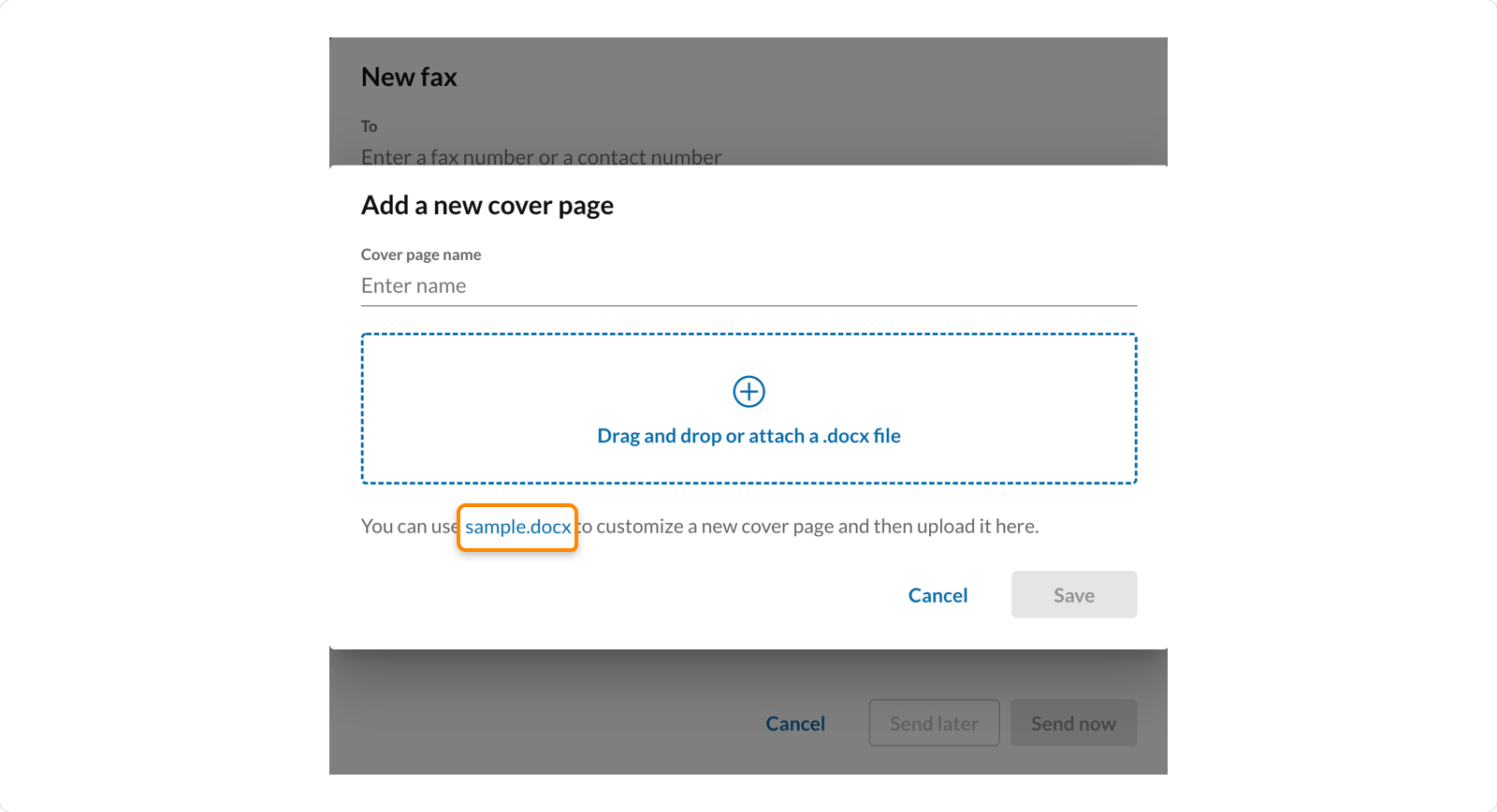Click the Send later button
The image size is (1497, 812).
coord(934,723)
